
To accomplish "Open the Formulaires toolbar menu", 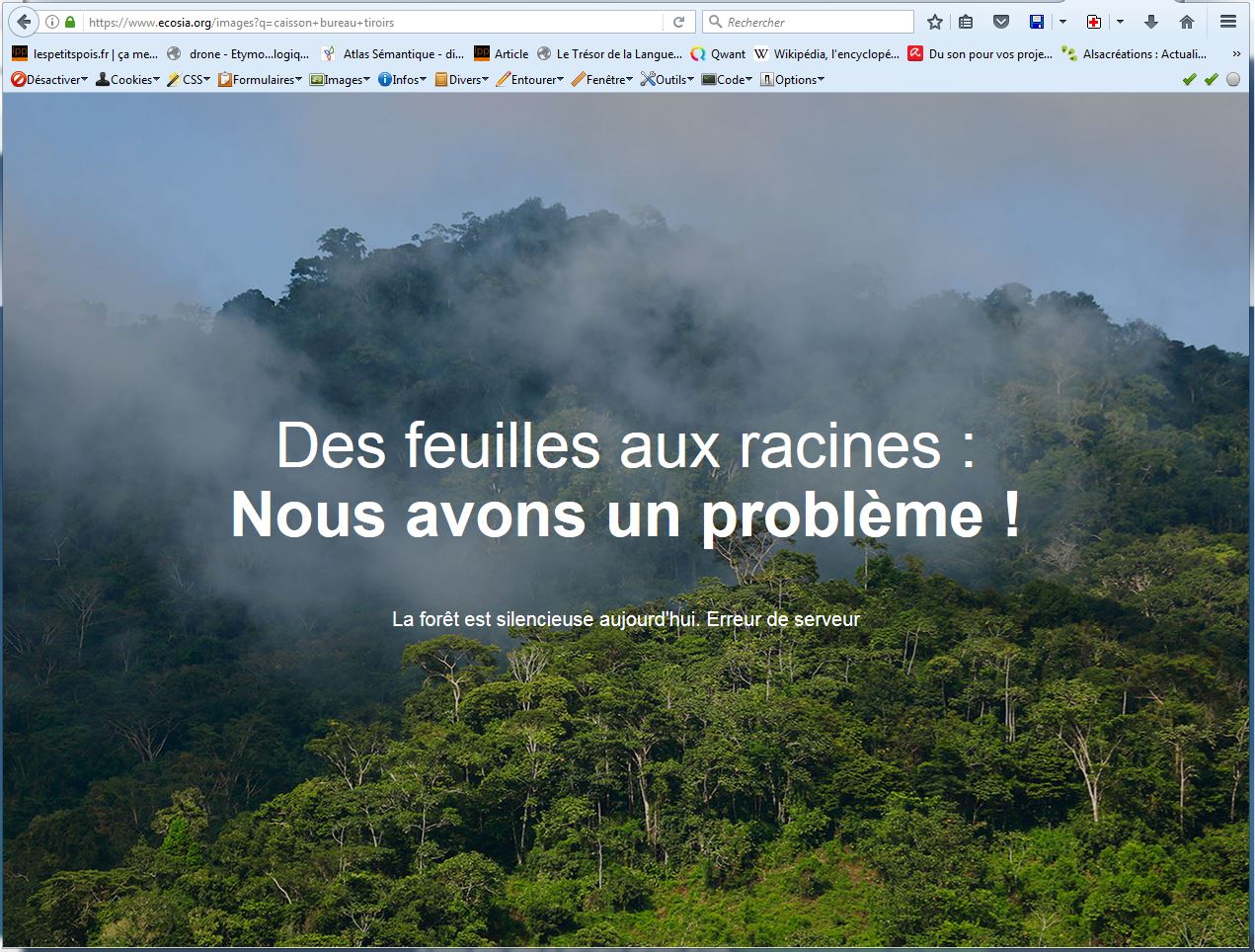I will [262, 80].
